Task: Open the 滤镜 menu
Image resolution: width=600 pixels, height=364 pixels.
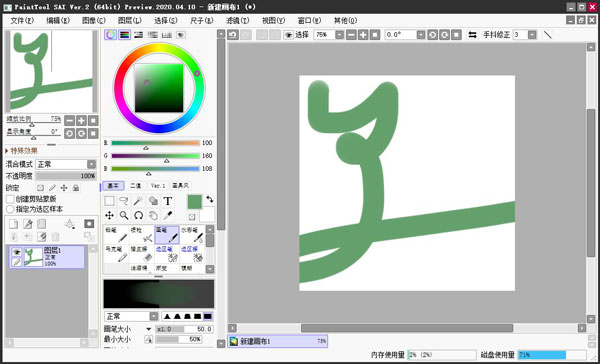Action: tap(237, 21)
